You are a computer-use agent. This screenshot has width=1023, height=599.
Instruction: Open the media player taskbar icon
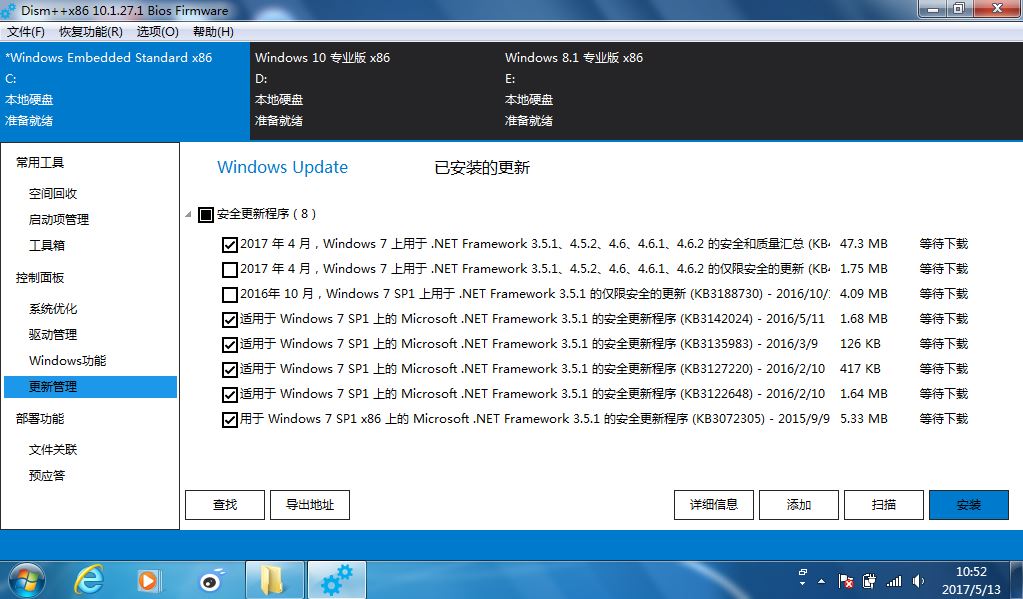click(x=148, y=581)
